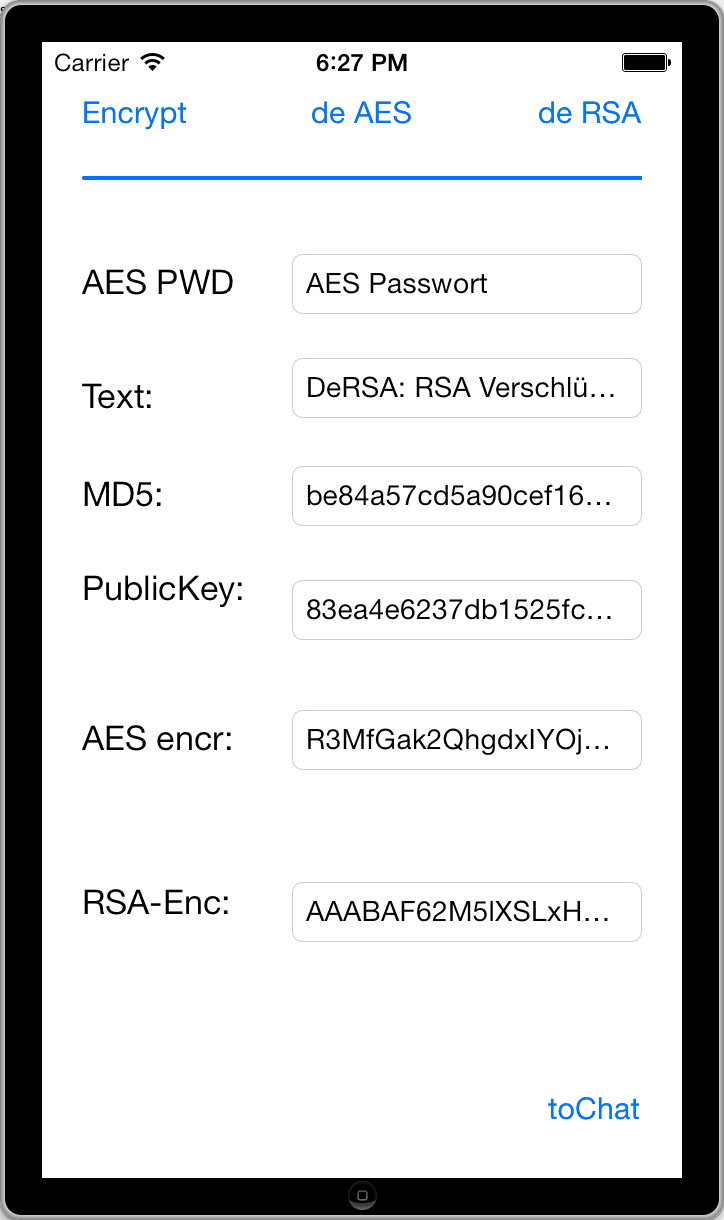The width and height of the screenshot is (724, 1220).
Task: Tap the AES encr output field
Action: click(466, 740)
